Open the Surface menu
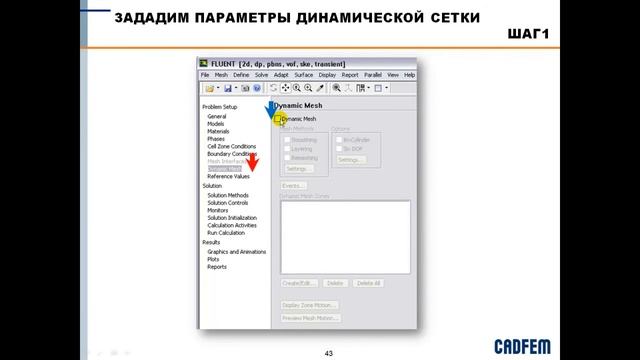640x360 pixels. (x=304, y=75)
